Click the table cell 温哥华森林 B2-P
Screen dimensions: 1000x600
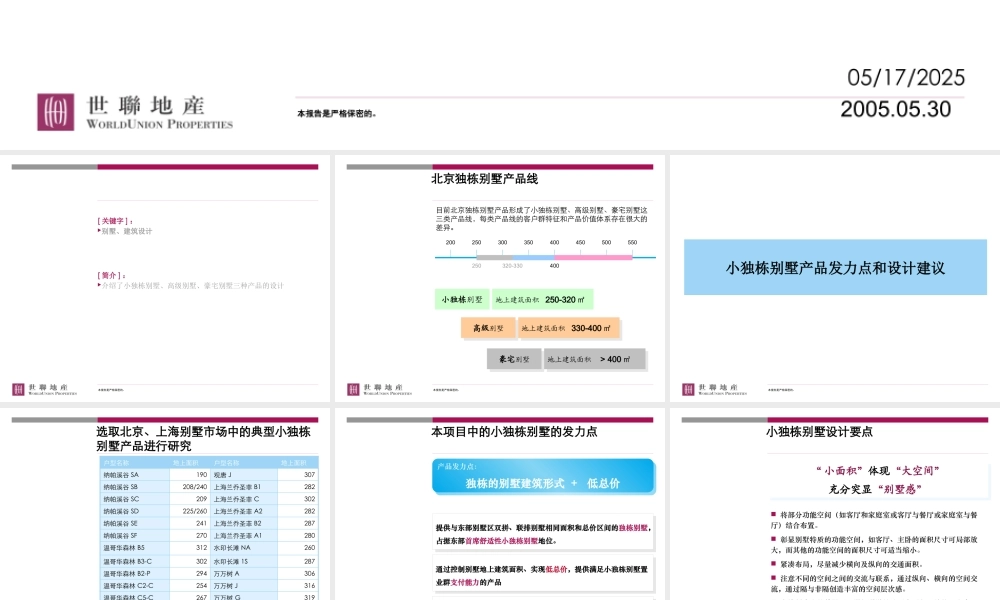click(x=135, y=574)
